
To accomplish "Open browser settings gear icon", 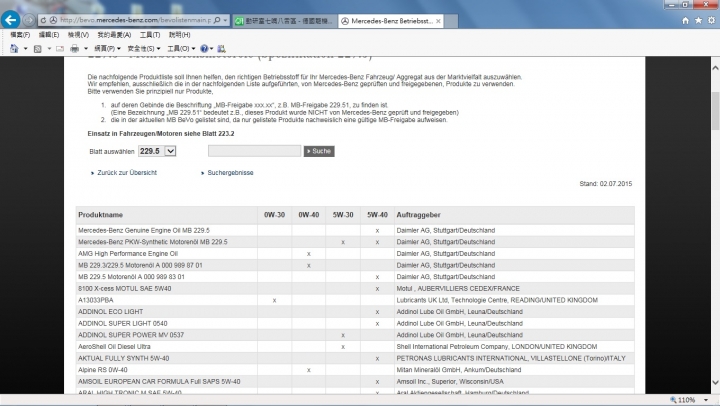I will click(x=711, y=20).
